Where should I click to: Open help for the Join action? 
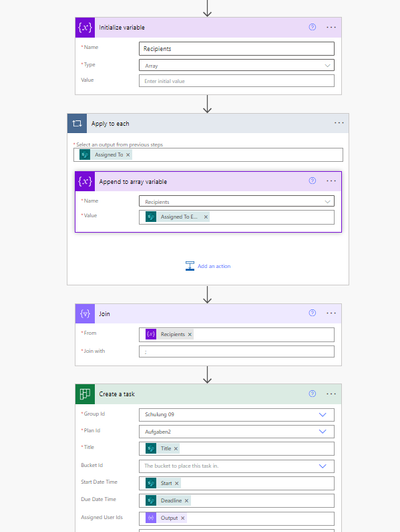coord(312,313)
